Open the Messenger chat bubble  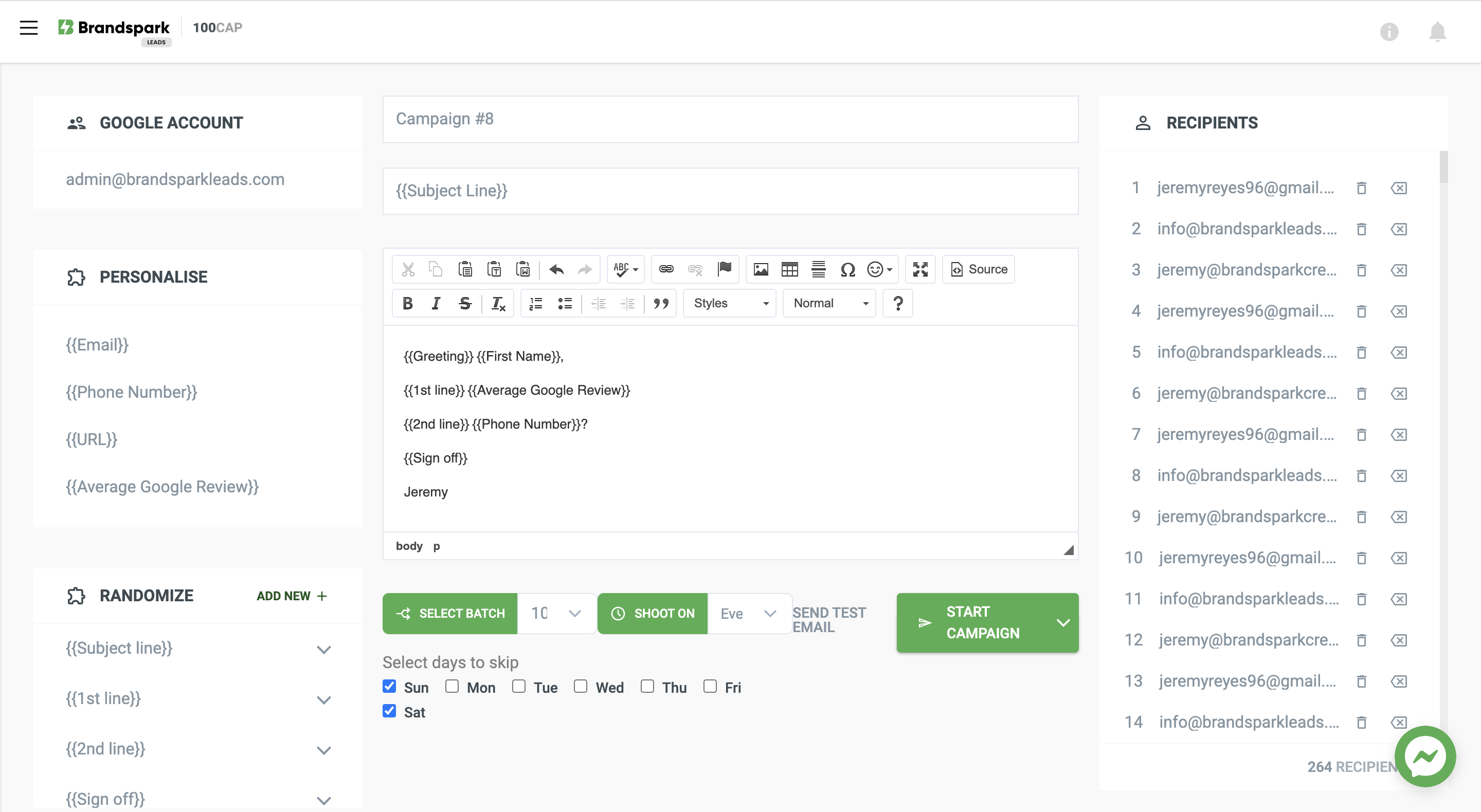(1424, 755)
